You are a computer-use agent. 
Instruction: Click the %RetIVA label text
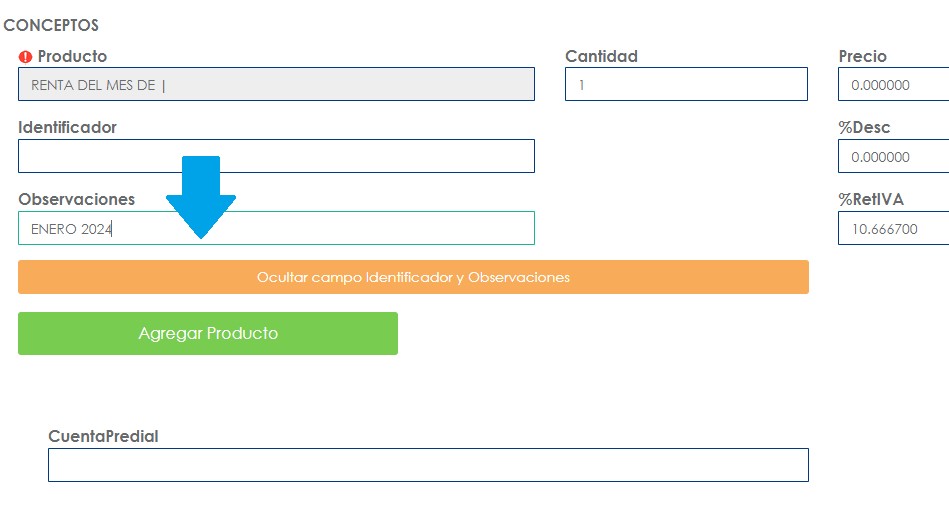point(871,200)
